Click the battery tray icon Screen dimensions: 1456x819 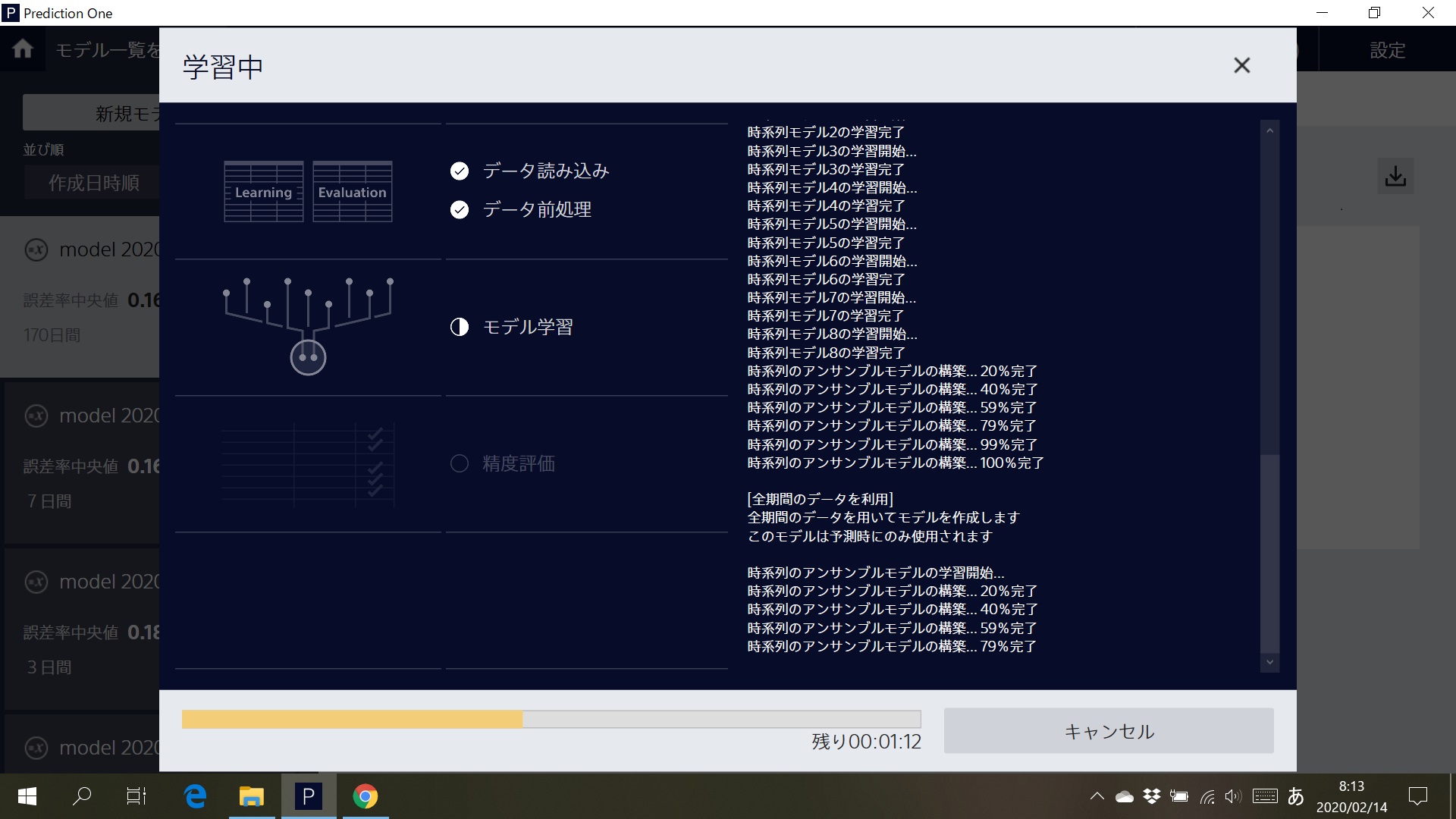[x=1179, y=796]
